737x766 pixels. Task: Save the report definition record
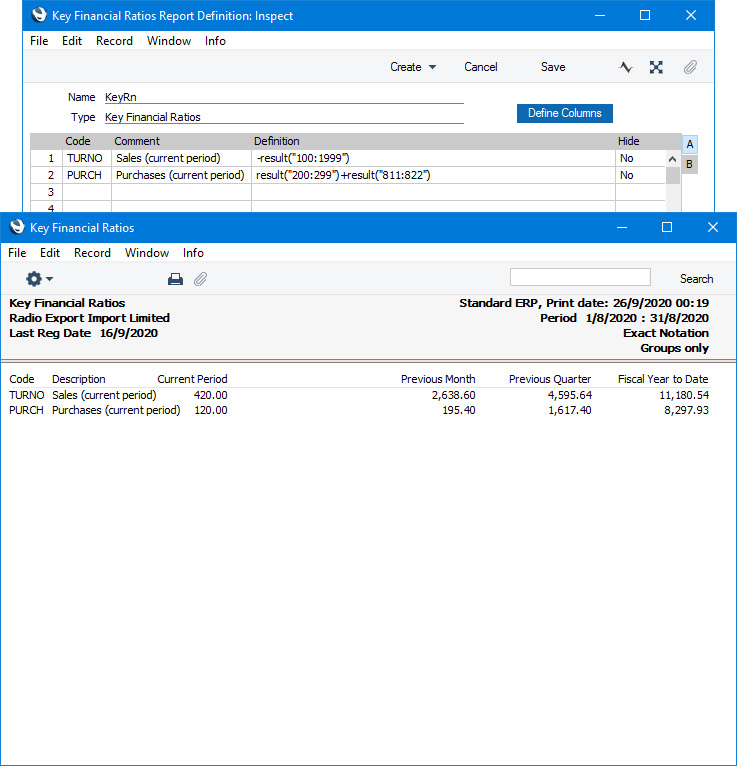click(553, 67)
